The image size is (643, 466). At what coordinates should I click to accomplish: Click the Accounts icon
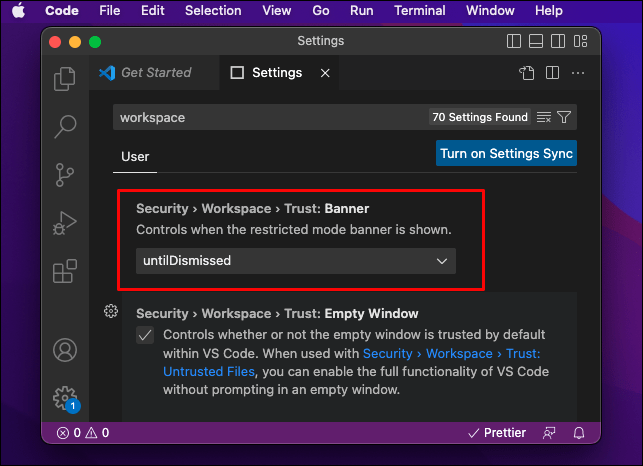coord(65,350)
